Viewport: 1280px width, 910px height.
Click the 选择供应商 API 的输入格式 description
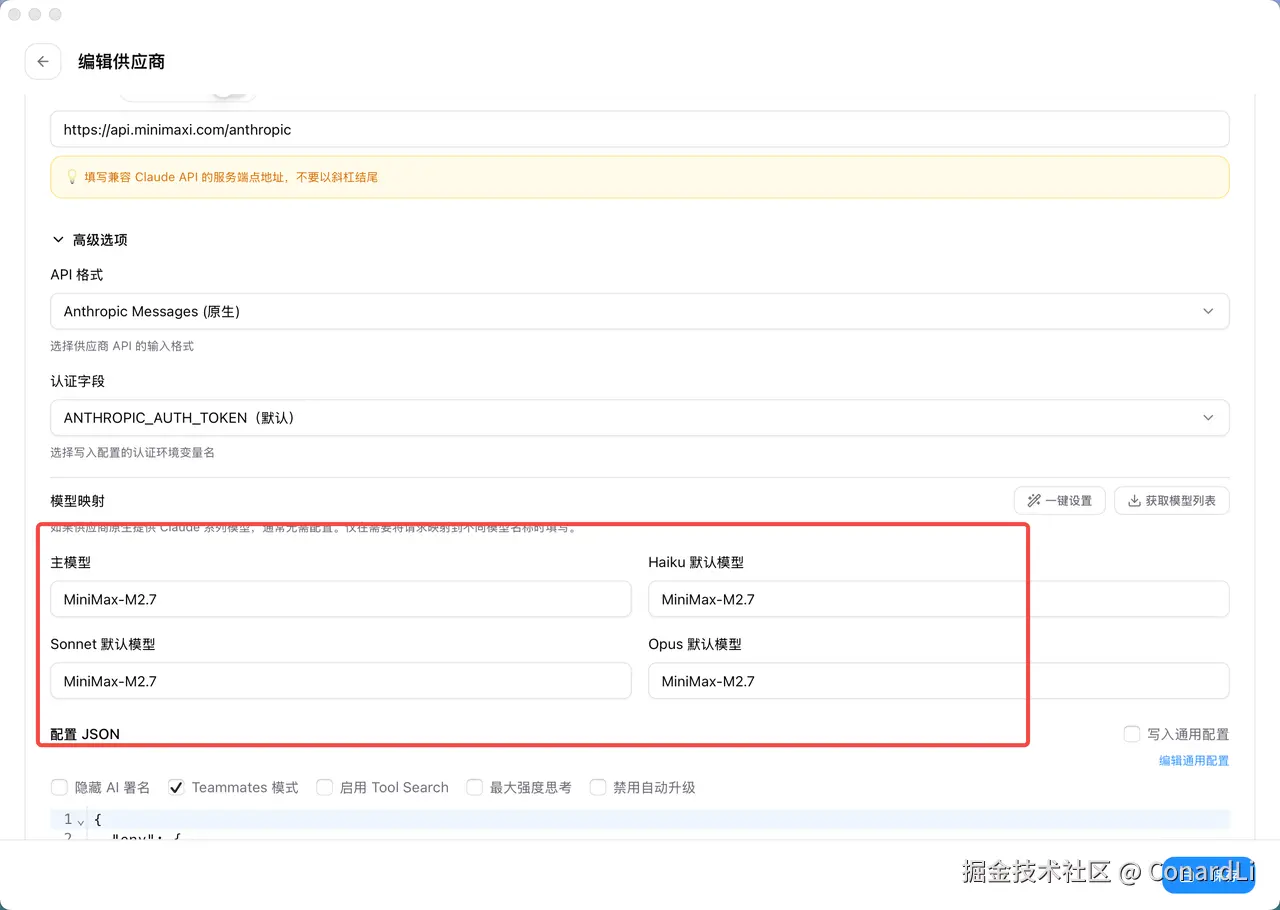tap(122, 346)
